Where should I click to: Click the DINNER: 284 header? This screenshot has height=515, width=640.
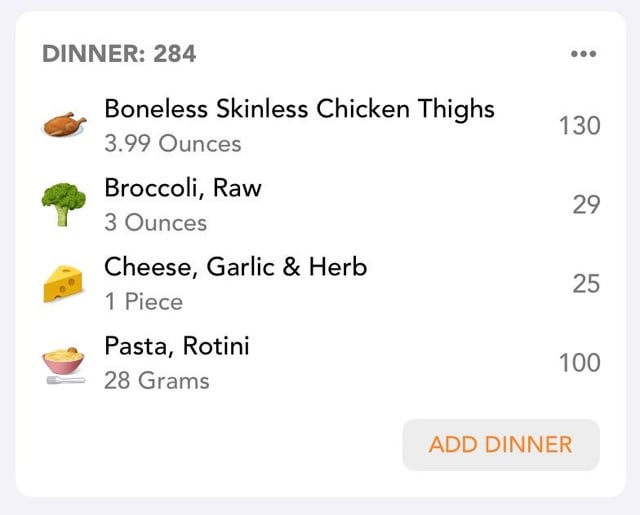(x=119, y=54)
